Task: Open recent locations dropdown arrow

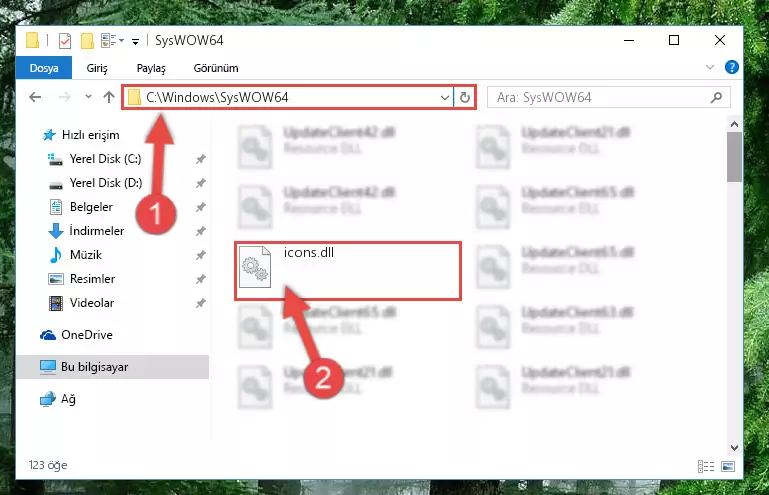Action: [x=88, y=97]
